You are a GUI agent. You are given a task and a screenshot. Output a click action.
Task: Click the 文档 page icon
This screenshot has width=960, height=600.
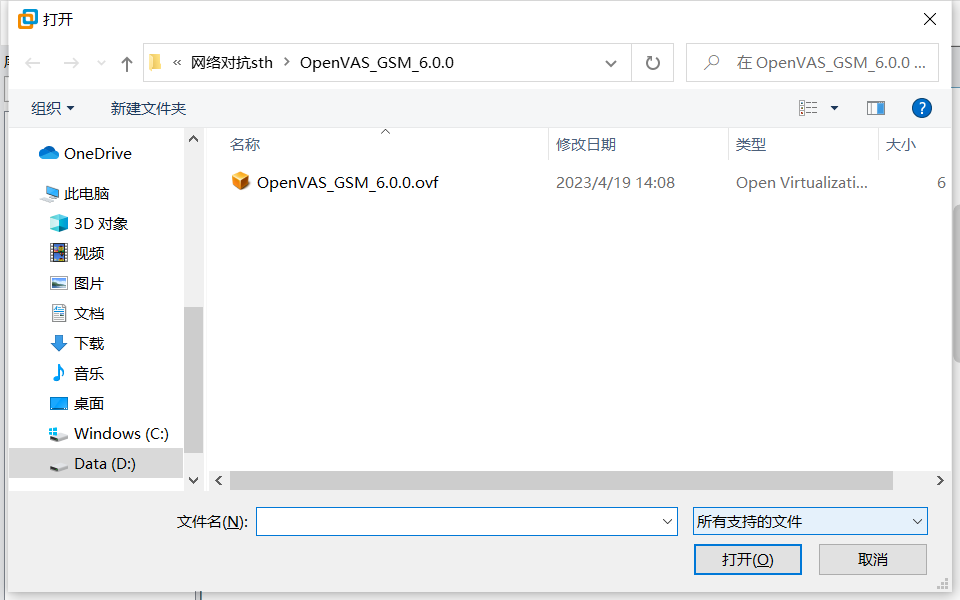[x=59, y=313]
